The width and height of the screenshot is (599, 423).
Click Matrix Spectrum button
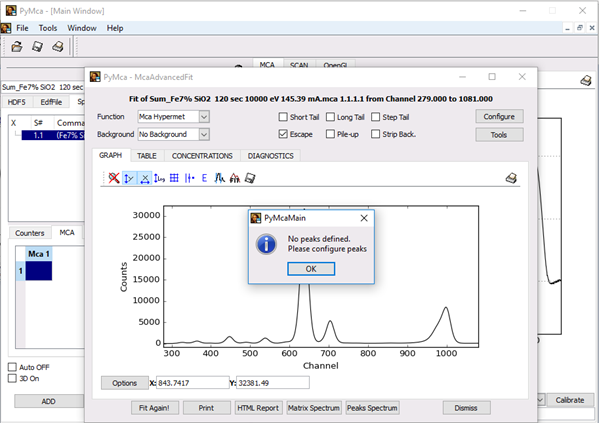click(314, 408)
